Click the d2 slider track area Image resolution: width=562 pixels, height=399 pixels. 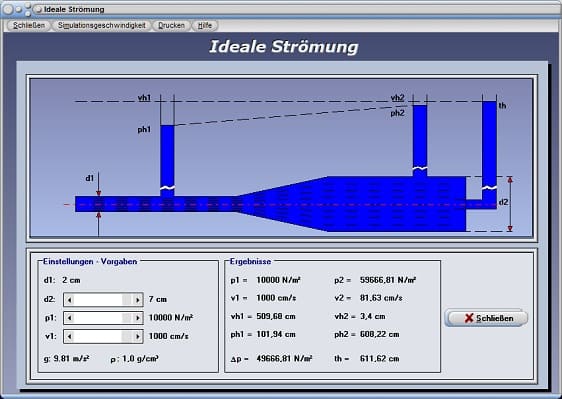click(98, 300)
